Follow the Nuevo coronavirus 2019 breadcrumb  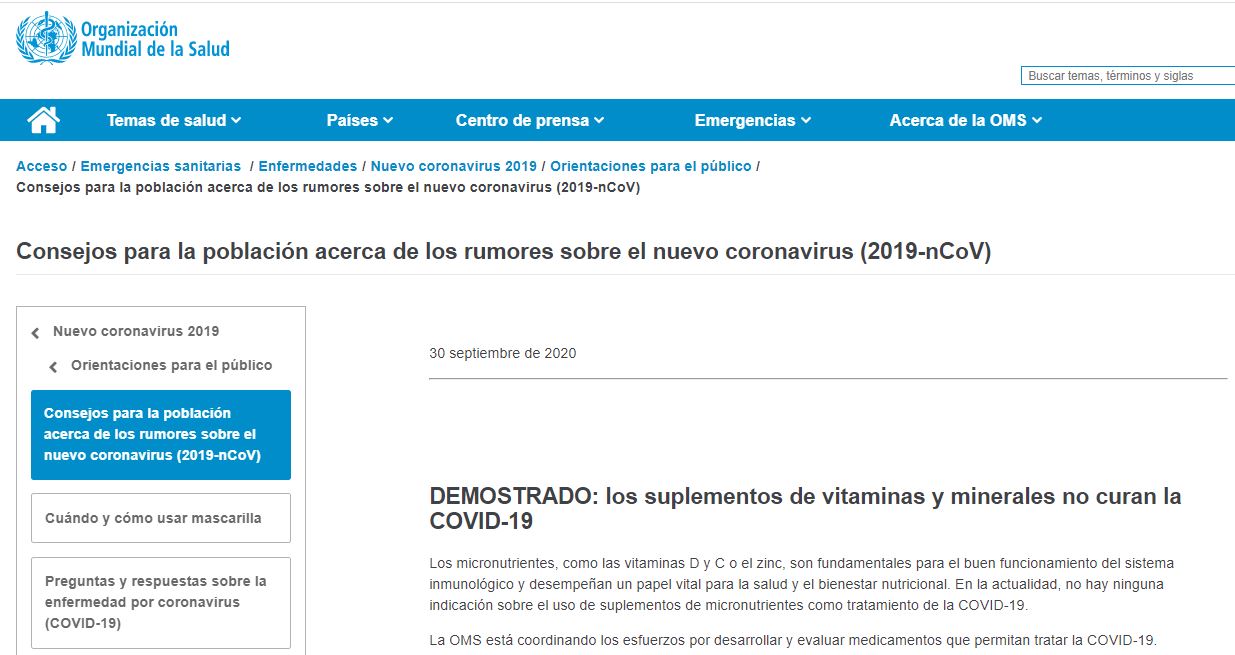pos(453,166)
